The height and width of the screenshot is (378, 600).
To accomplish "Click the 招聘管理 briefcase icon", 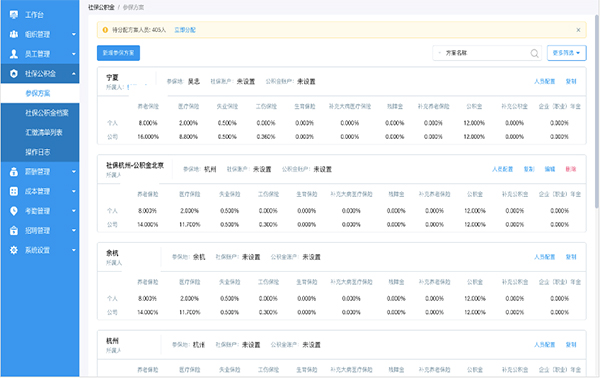I will [x=14, y=231].
